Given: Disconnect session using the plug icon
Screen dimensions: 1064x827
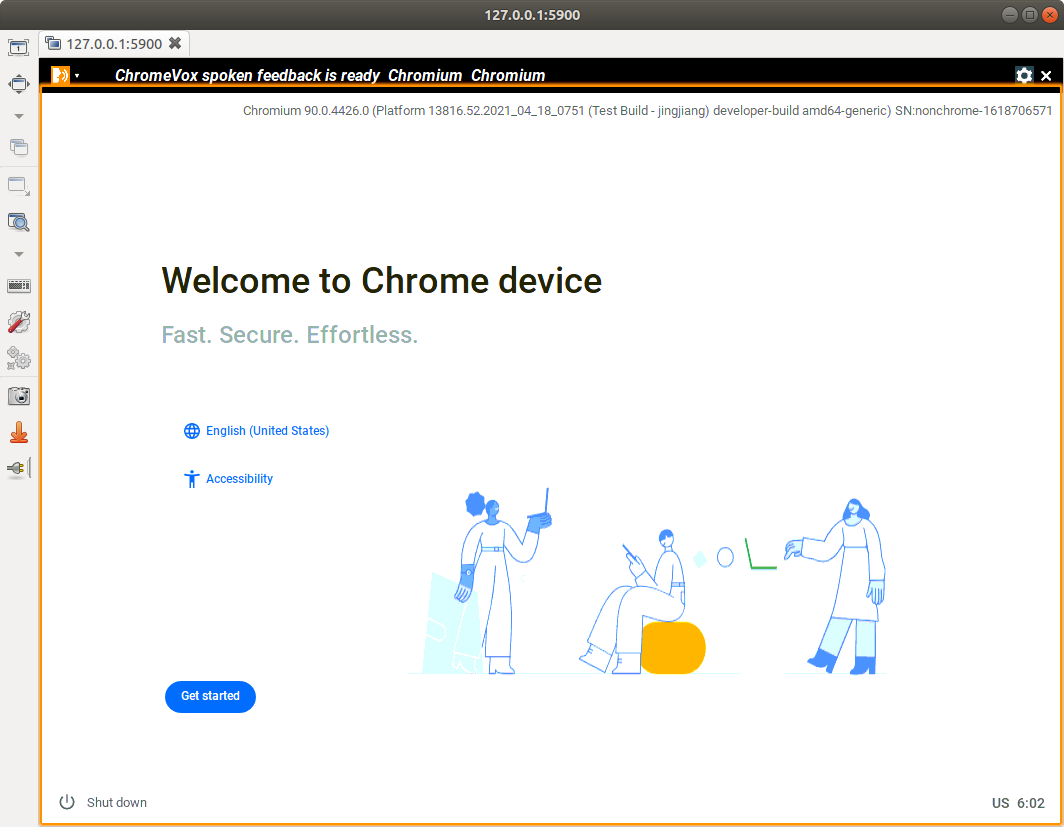Looking at the screenshot, I should tap(18, 468).
